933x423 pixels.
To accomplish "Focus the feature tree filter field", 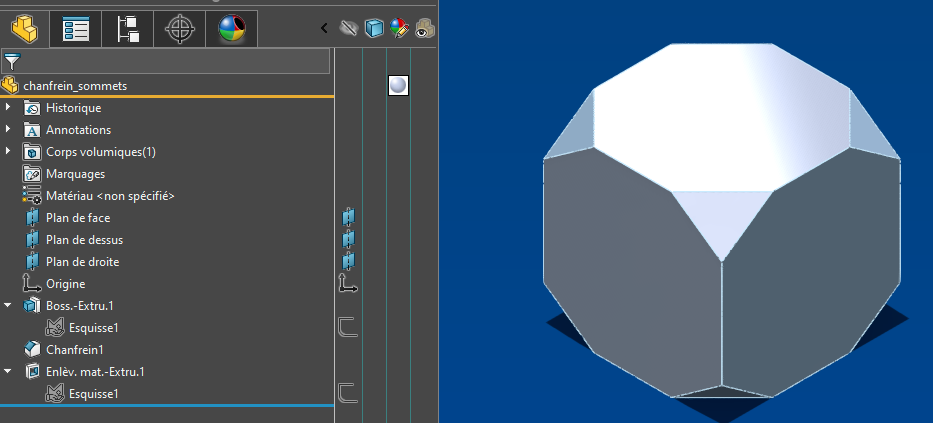I will 165,61.
